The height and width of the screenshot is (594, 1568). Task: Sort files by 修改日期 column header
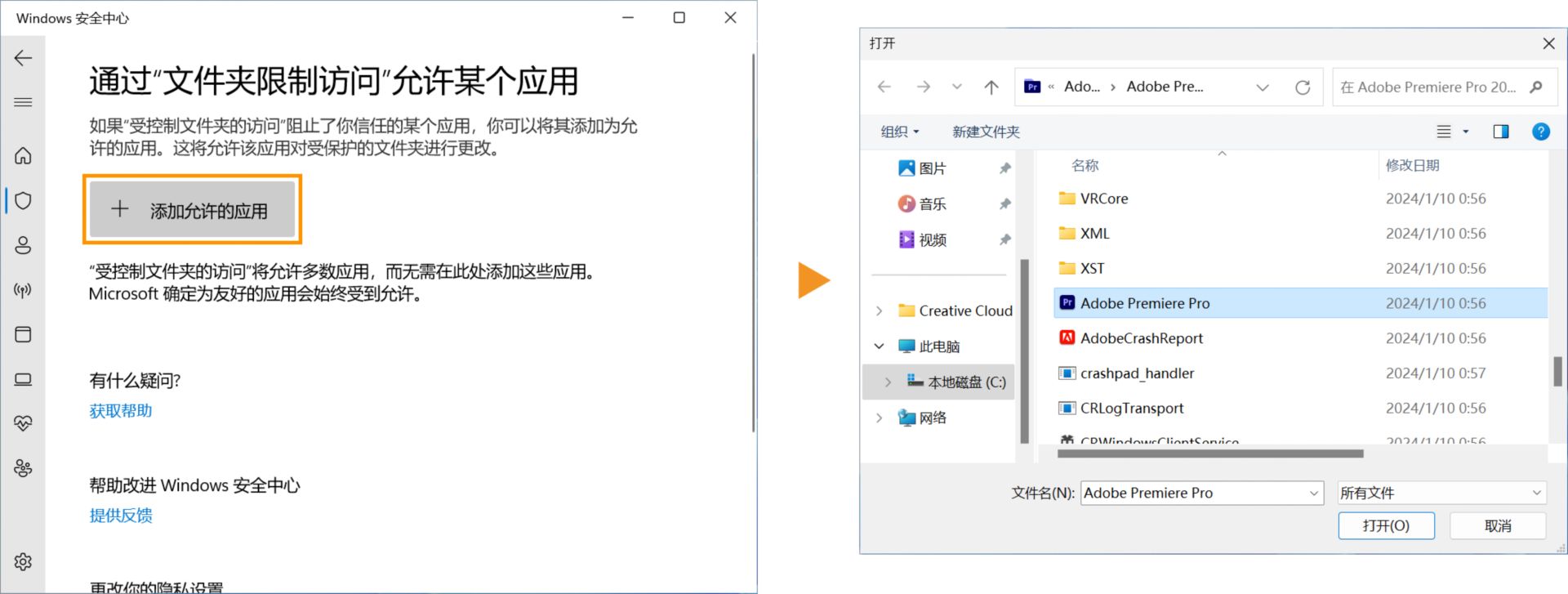coord(1412,165)
